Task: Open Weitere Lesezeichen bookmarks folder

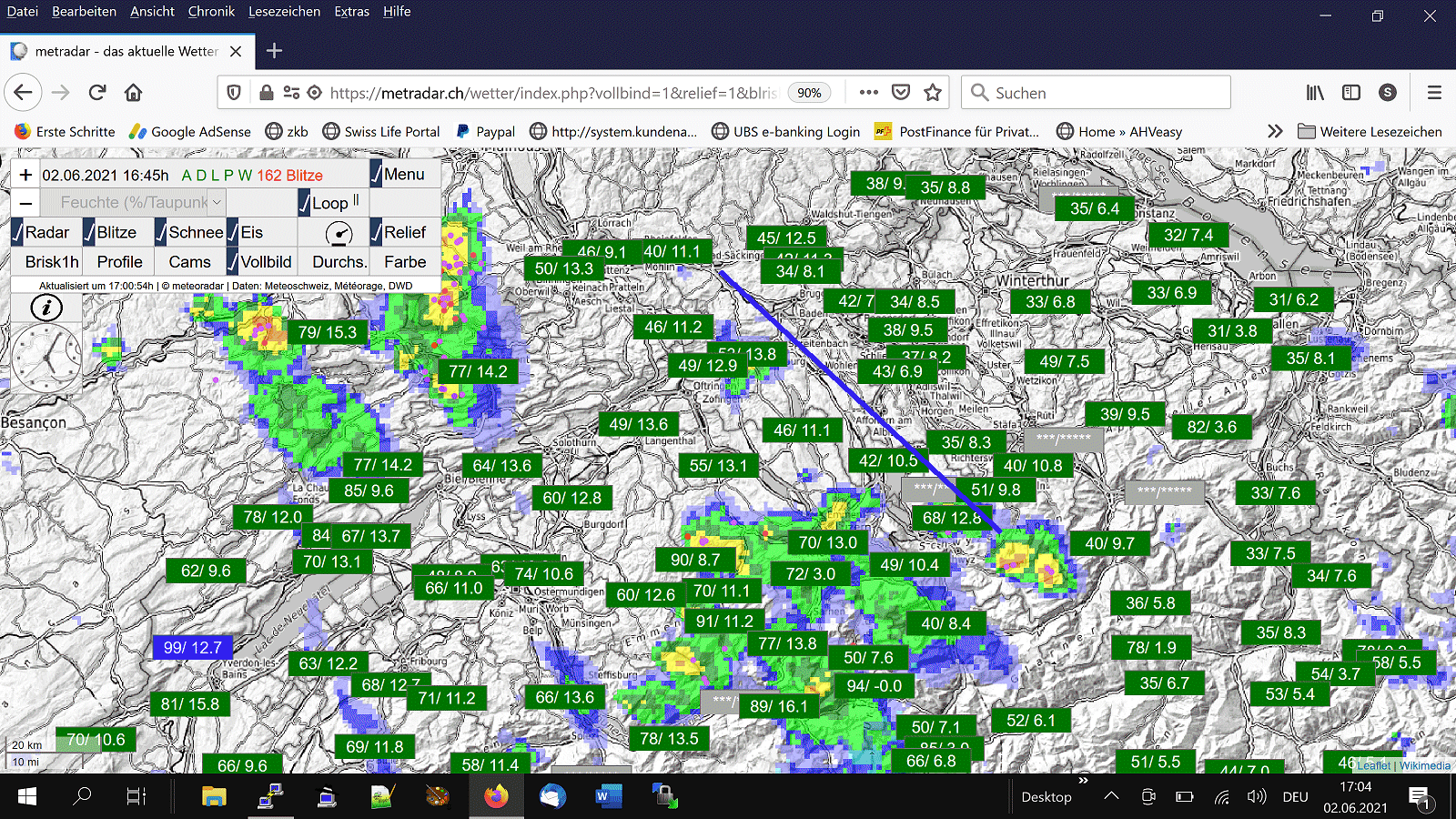Action: (x=1370, y=131)
